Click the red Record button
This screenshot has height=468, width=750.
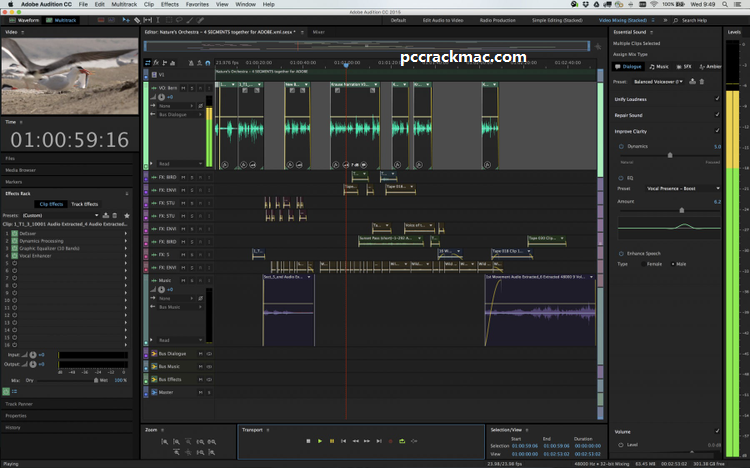pos(390,441)
